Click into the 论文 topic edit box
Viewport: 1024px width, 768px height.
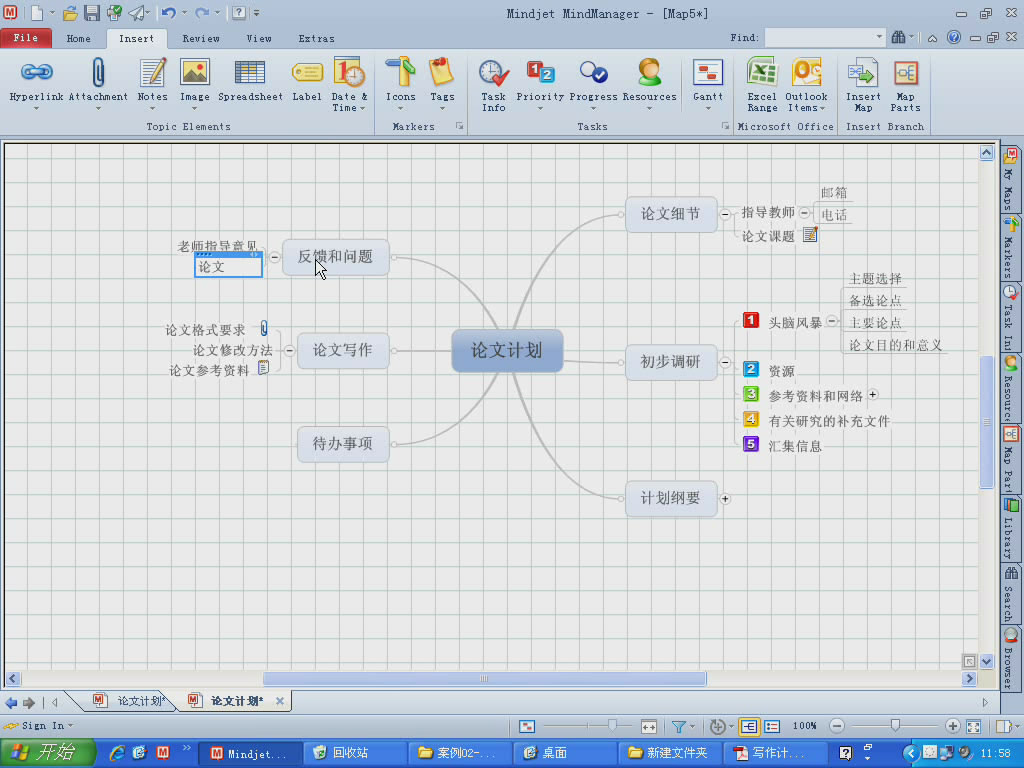(229, 266)
